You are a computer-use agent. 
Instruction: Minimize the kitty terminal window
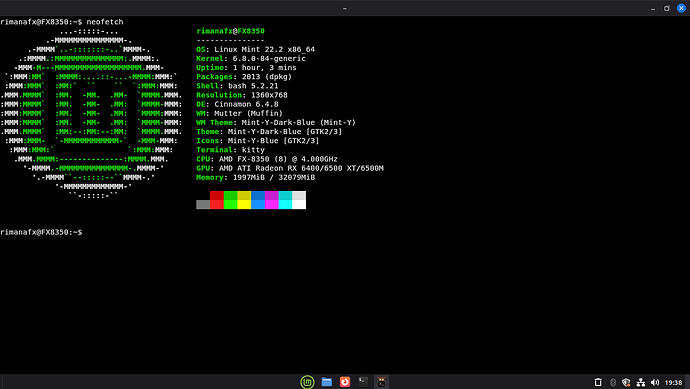click(653, 8)
